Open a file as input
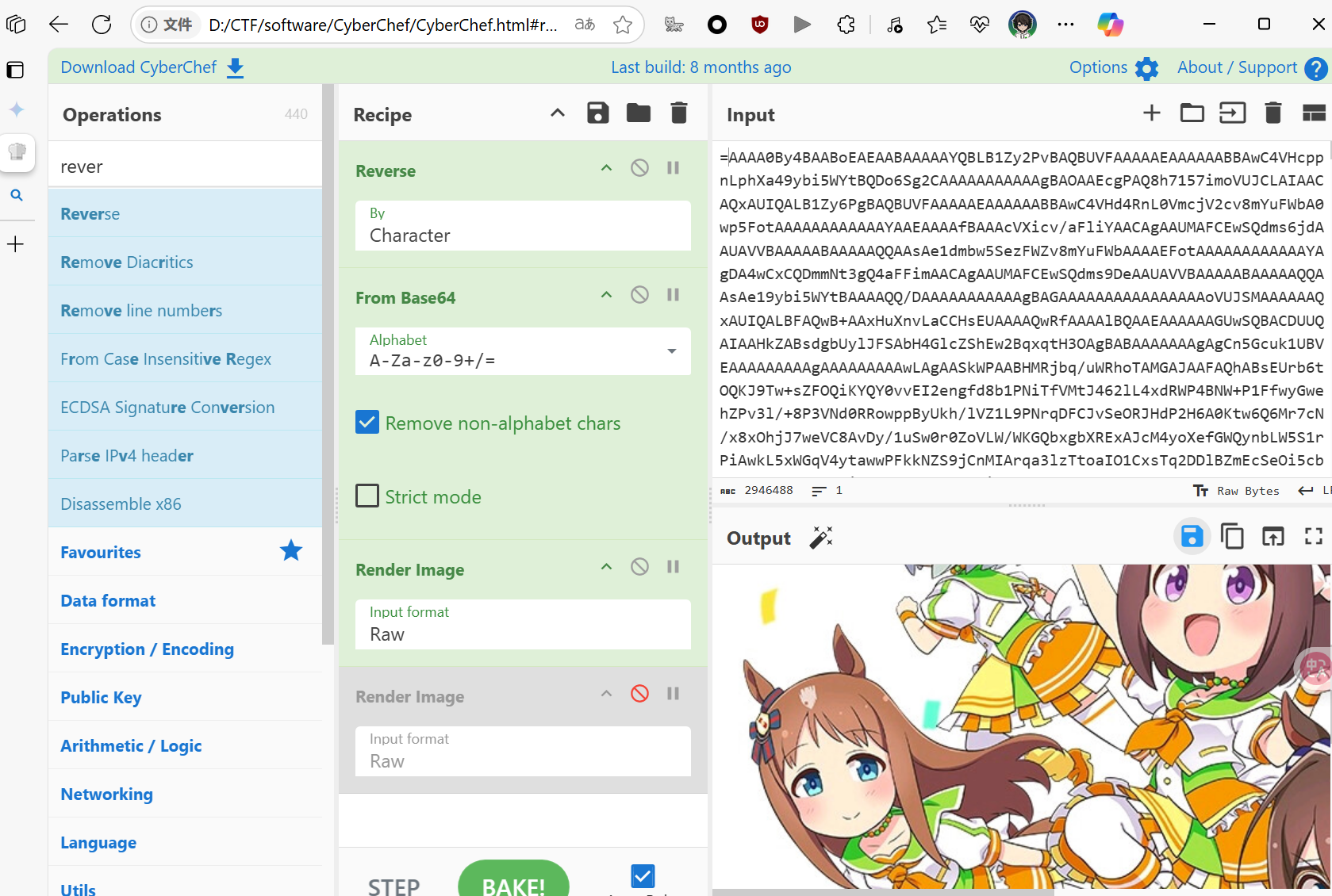This screenshot has width=1332, height=896. click(x=1233, y=113)
